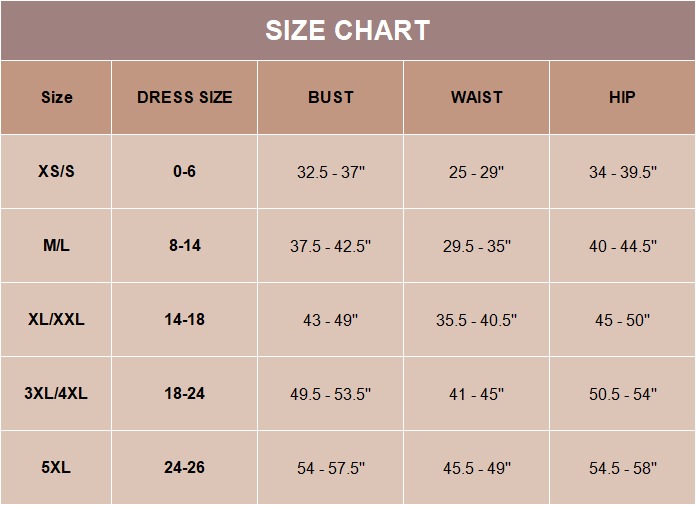Click hip measurement 54.5 - 58"
696x505 pixels.
(x=622, y=469)
